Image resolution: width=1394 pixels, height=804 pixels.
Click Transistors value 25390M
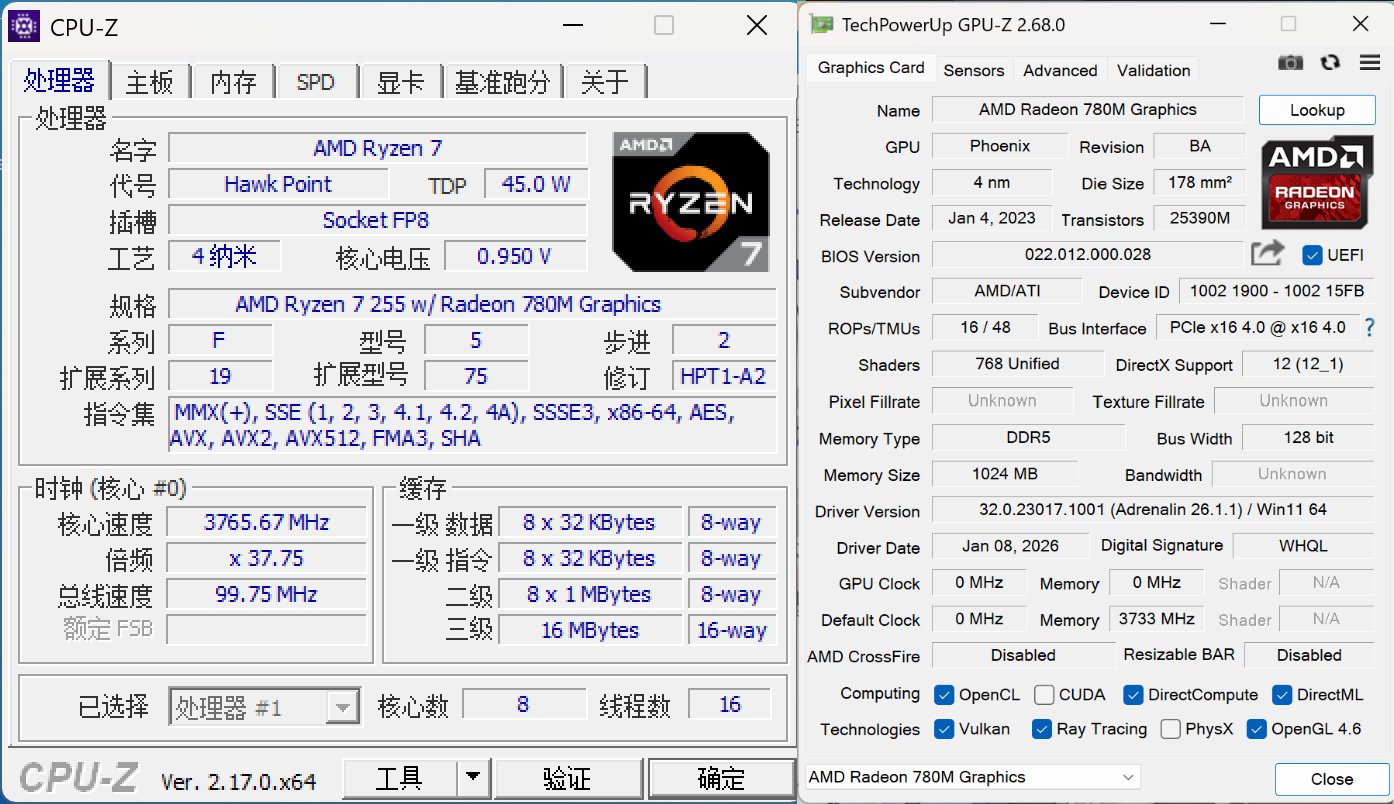(1200, 218)
